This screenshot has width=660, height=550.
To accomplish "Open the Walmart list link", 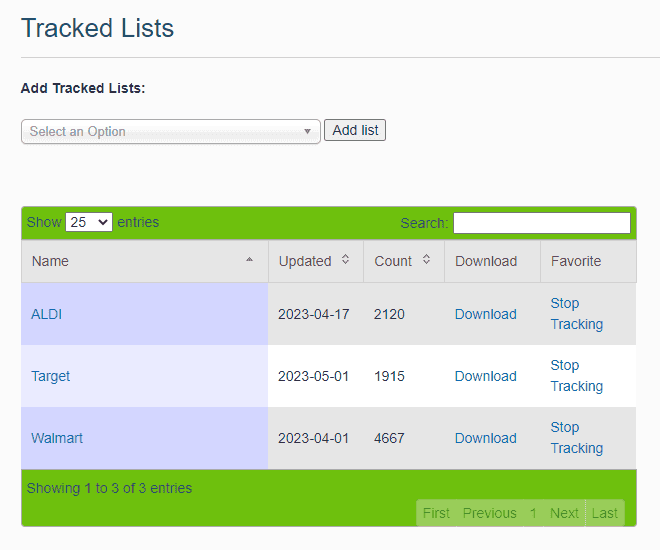I will [57, 438].
